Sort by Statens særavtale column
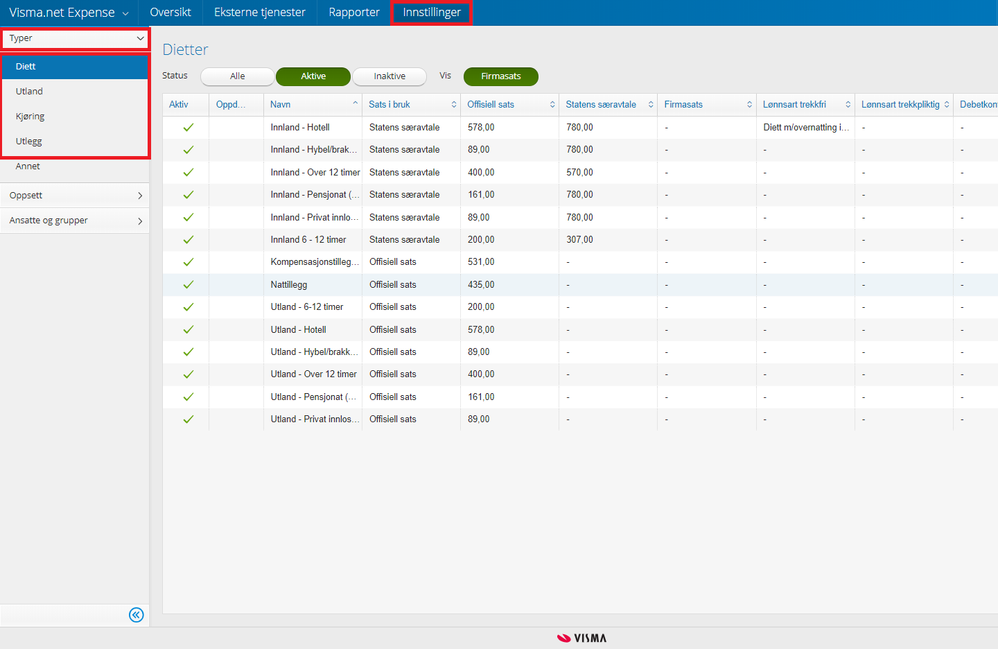The height and width of the screenshot is (649, 998). tap(650, 104)
